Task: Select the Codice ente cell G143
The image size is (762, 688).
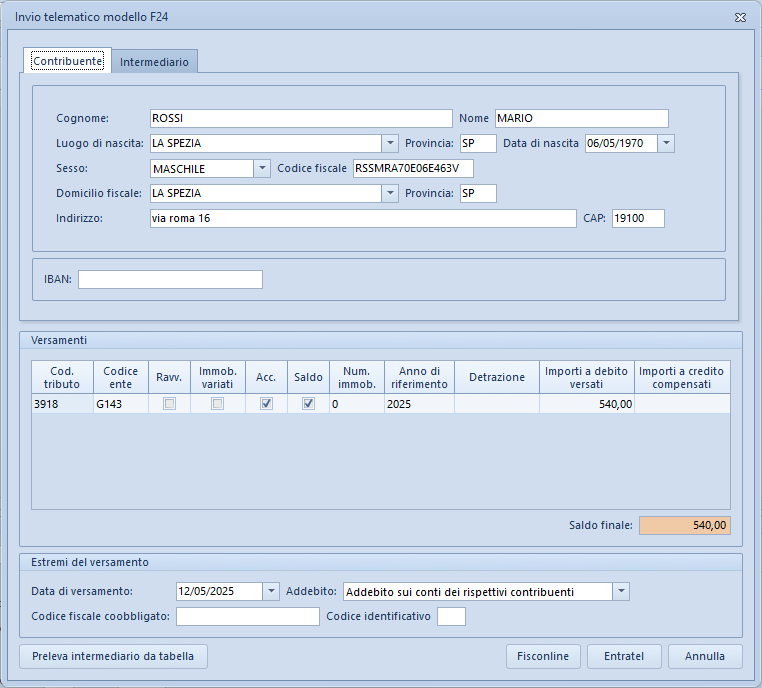Action: click(x=121, y=404)
